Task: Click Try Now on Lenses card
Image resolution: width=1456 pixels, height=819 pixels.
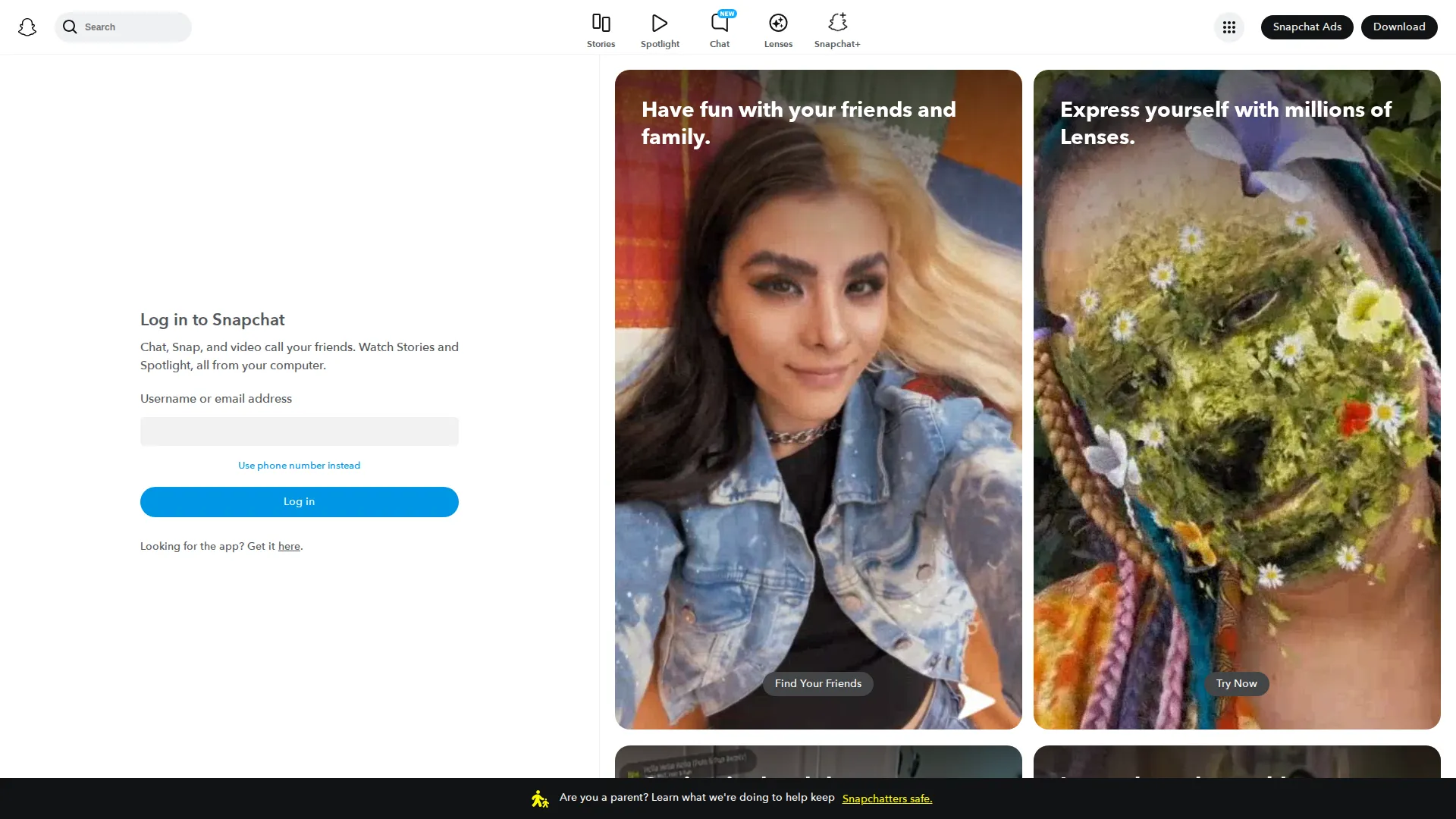Action: 1236,683
